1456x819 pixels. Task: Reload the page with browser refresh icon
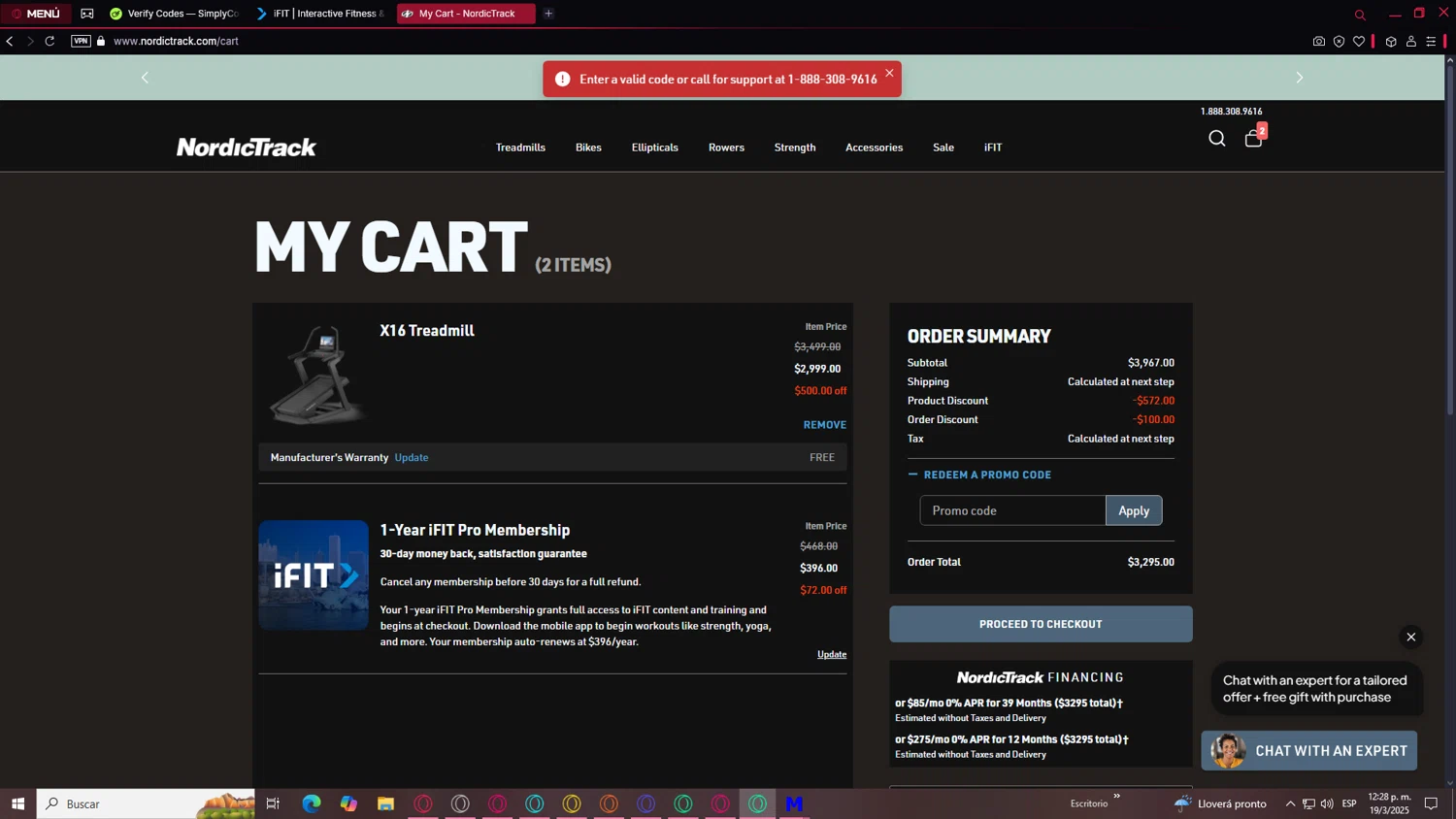(x=50, y=41)
